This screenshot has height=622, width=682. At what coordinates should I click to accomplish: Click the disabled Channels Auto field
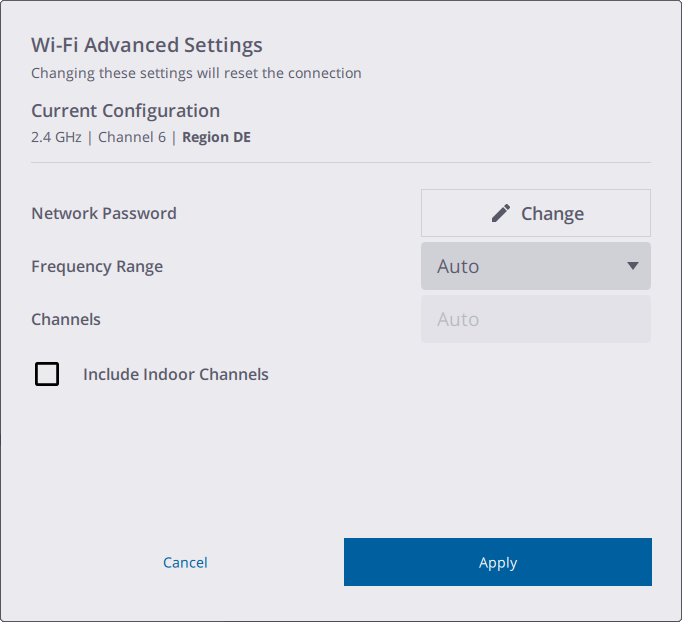535,319
